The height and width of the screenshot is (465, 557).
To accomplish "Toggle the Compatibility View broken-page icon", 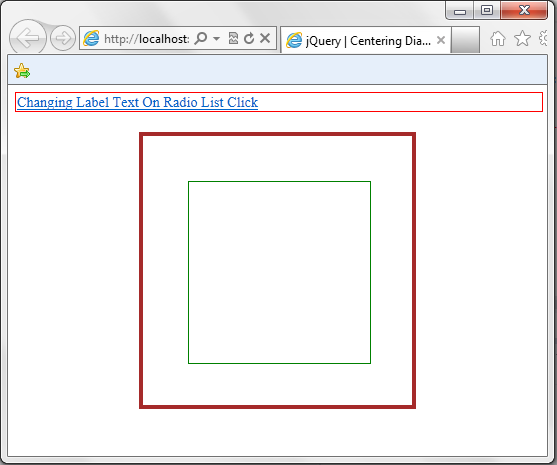I will pos(233,38).
